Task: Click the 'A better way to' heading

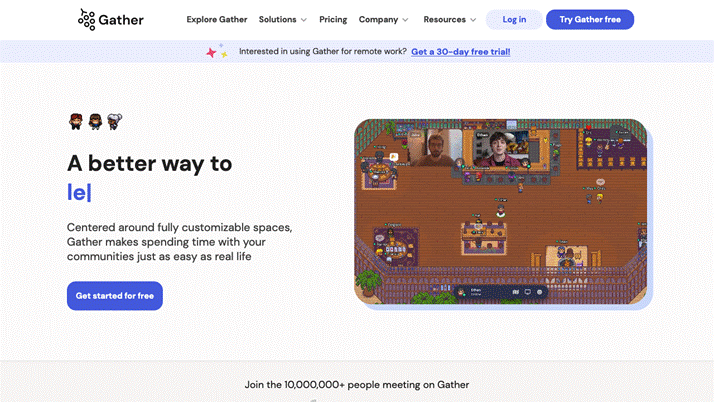Action: click(x=149, y=163)
